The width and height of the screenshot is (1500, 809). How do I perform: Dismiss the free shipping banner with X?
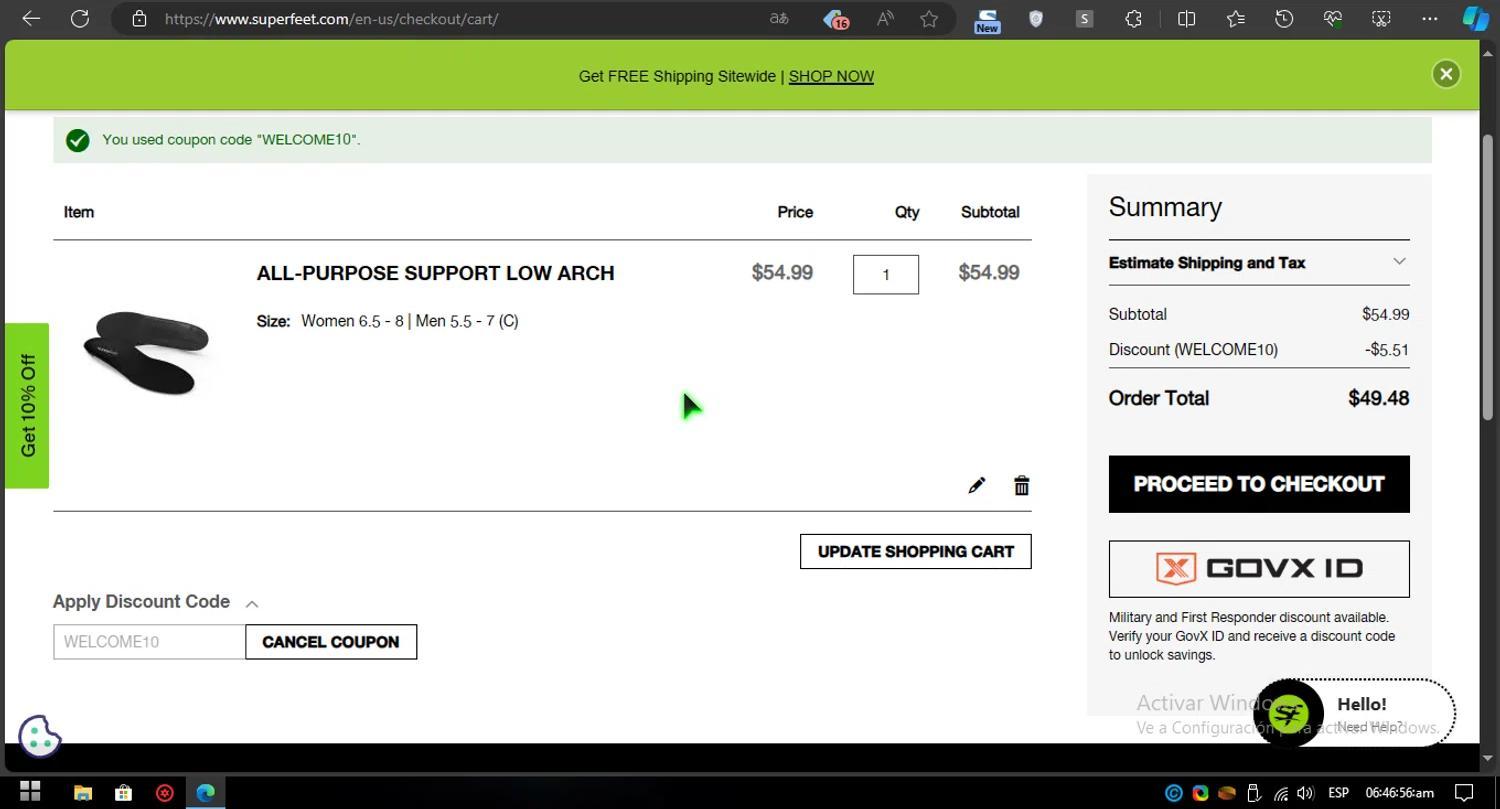1446,74
